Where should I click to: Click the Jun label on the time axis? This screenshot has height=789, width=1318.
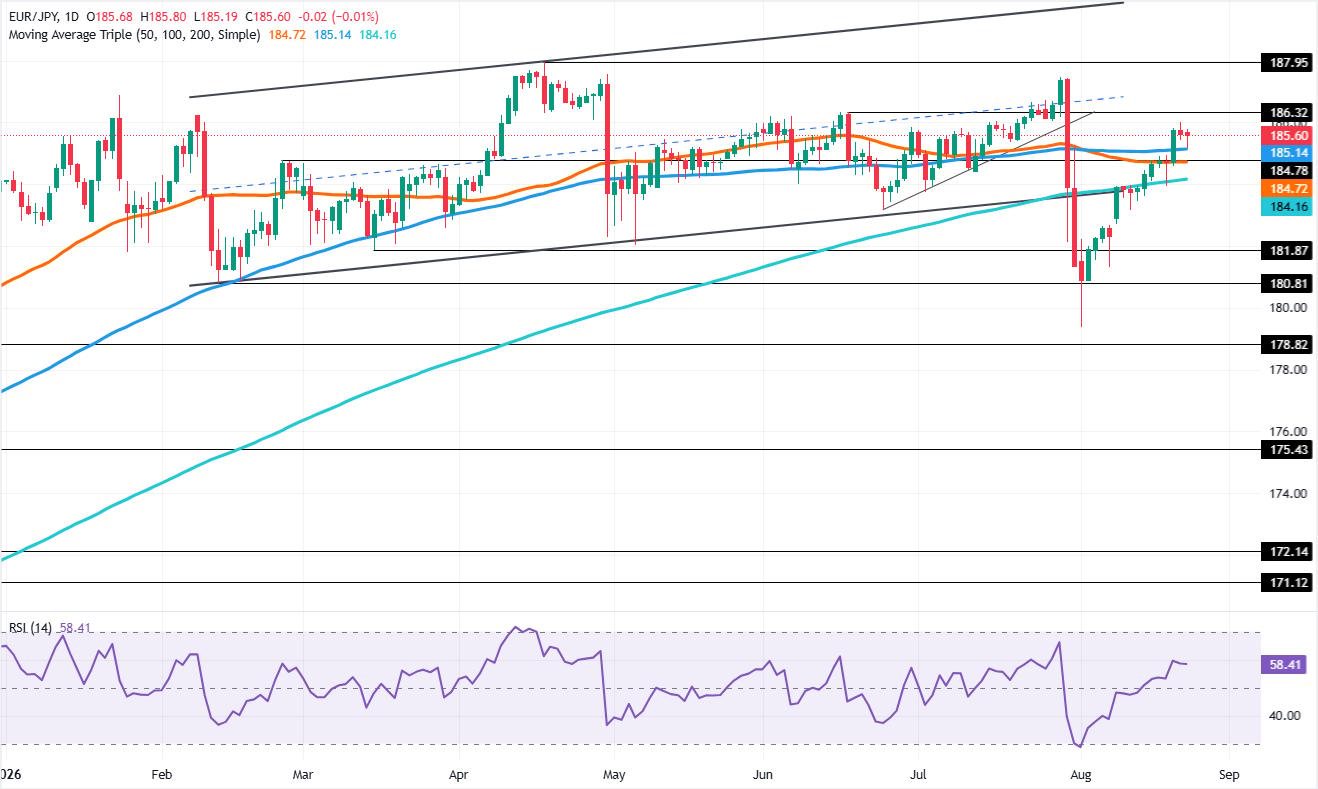pyautogui.click(x=763, y=775)
